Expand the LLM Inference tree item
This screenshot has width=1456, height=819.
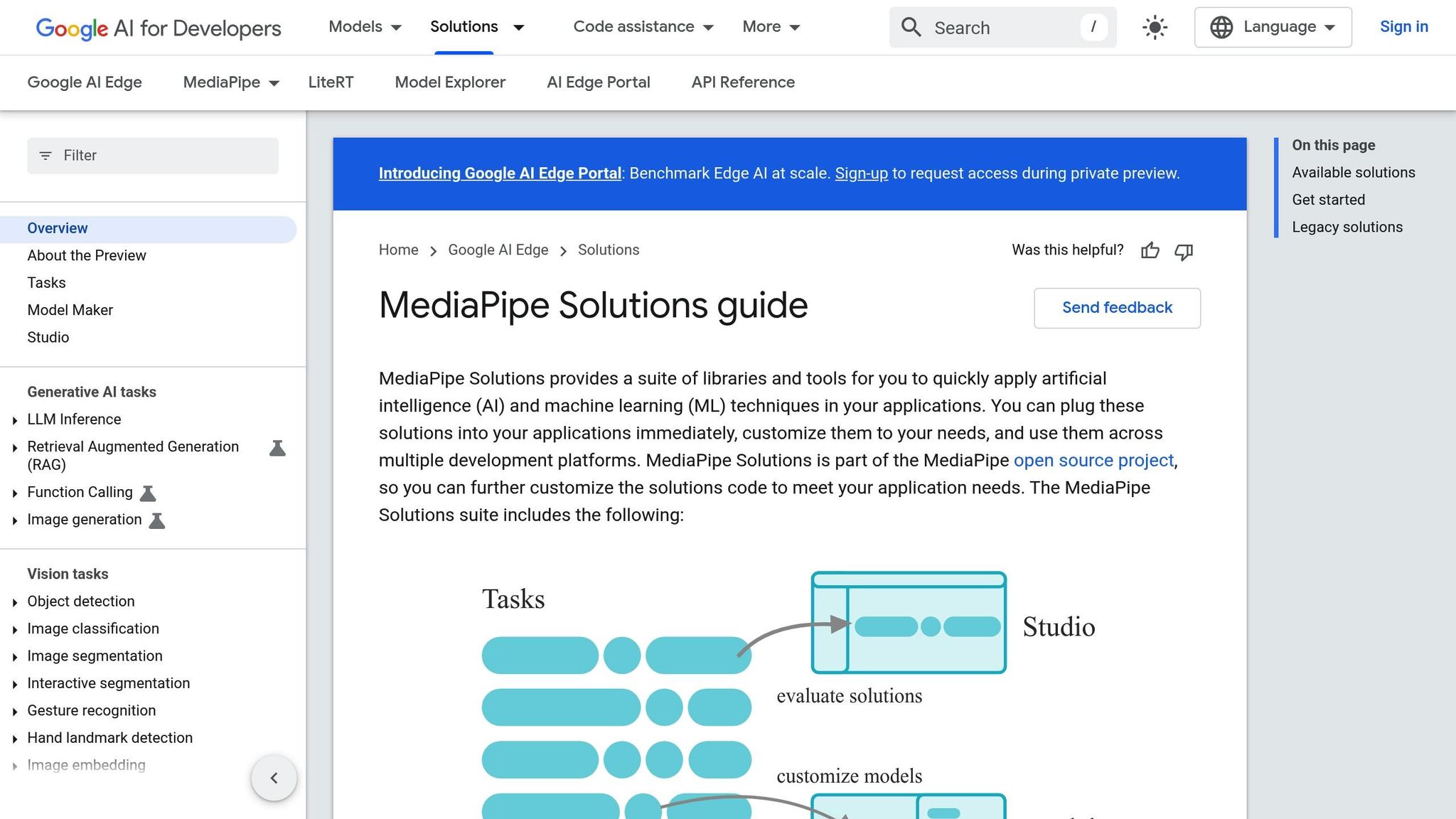click(x=15, y=420)
